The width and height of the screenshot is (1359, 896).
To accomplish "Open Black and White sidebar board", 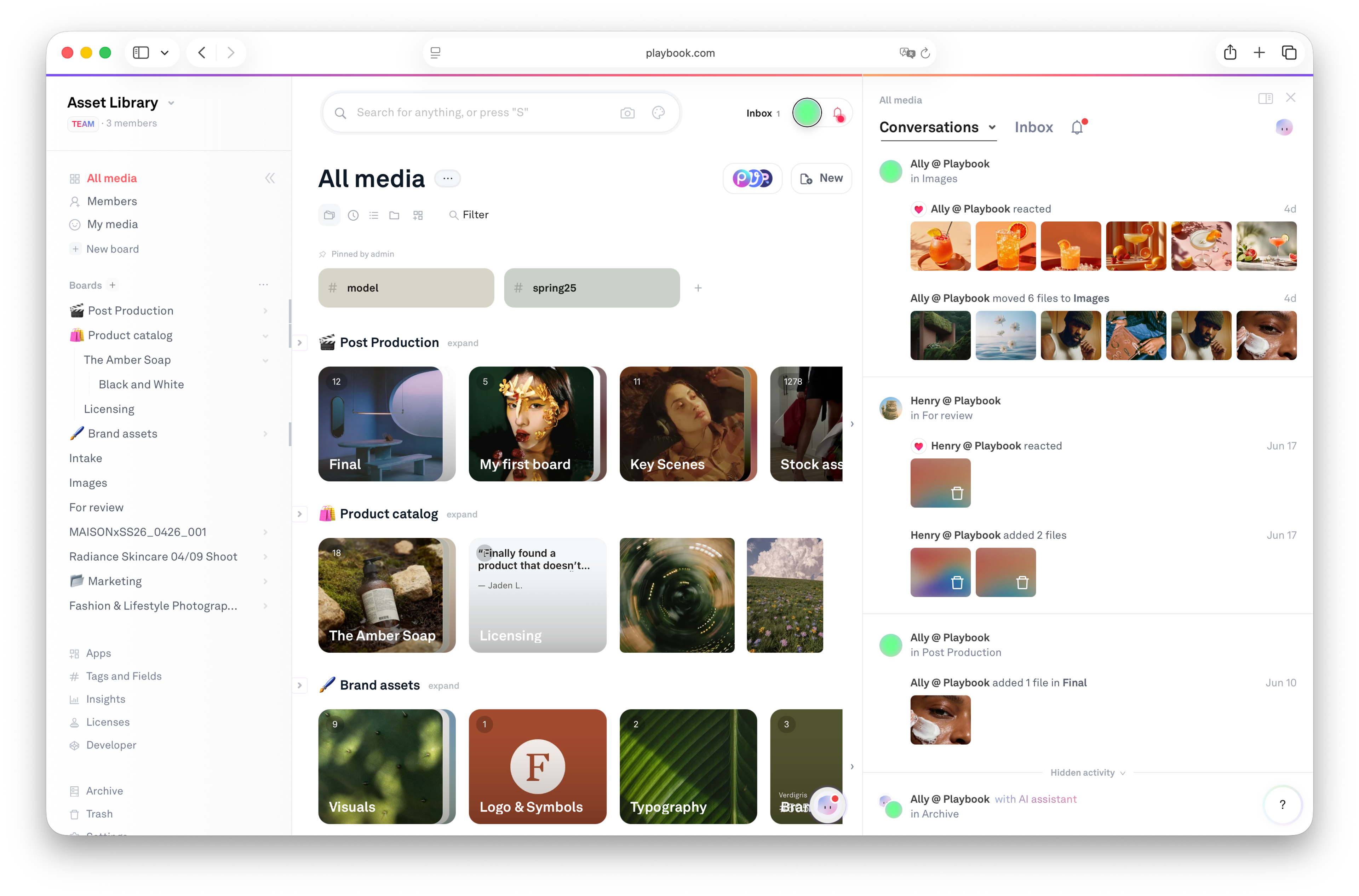I will (x=141, y=385).
